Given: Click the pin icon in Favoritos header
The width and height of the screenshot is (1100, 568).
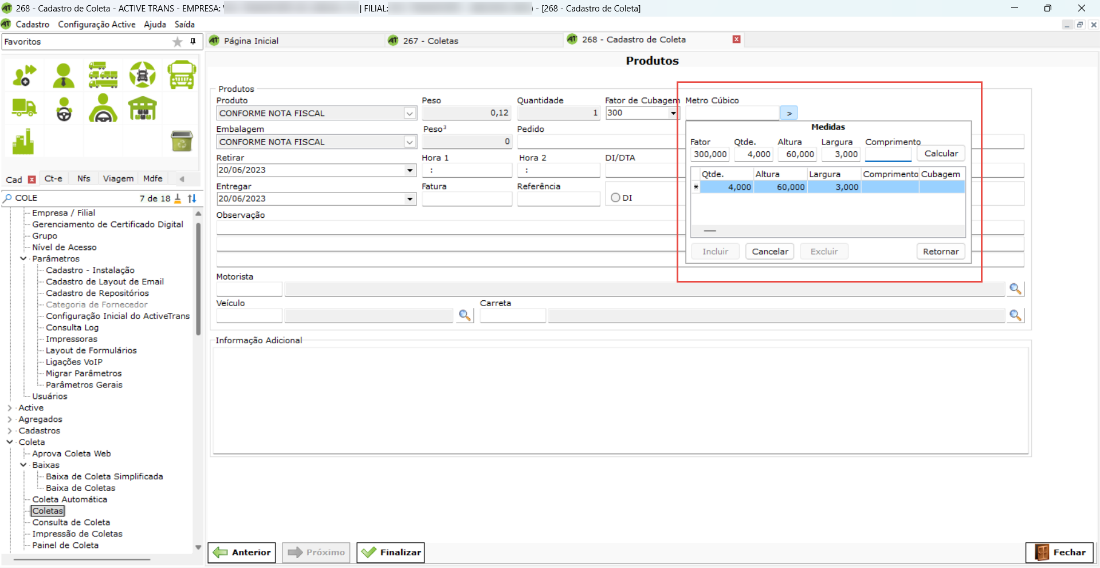Looking at the screenshot, I should [x=193, y=41].
